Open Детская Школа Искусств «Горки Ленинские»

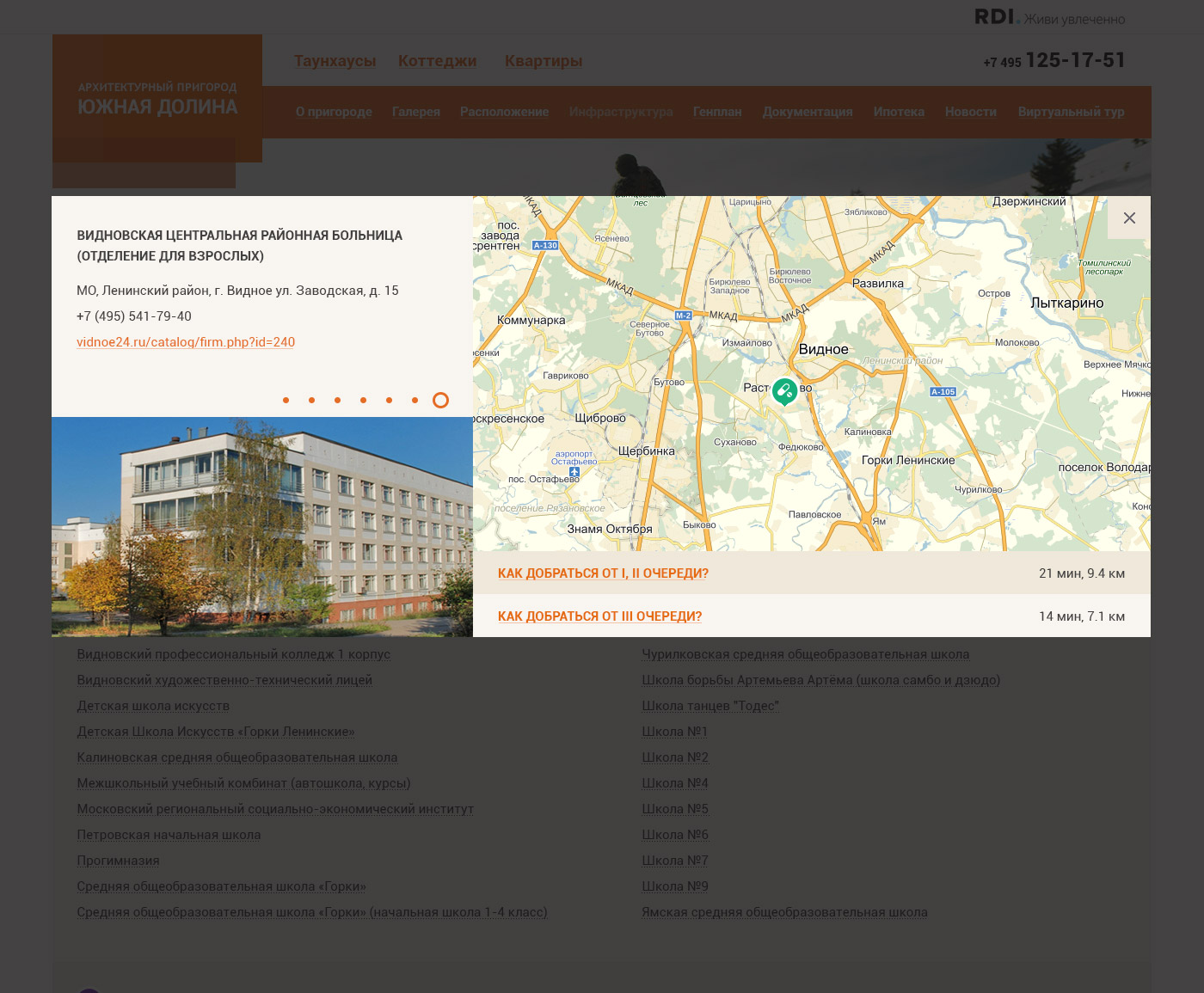216,732
